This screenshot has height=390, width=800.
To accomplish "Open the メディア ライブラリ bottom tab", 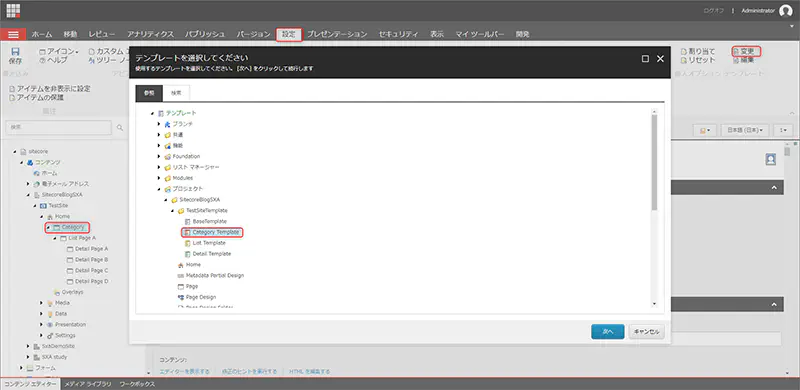I will tap(88, 384).
